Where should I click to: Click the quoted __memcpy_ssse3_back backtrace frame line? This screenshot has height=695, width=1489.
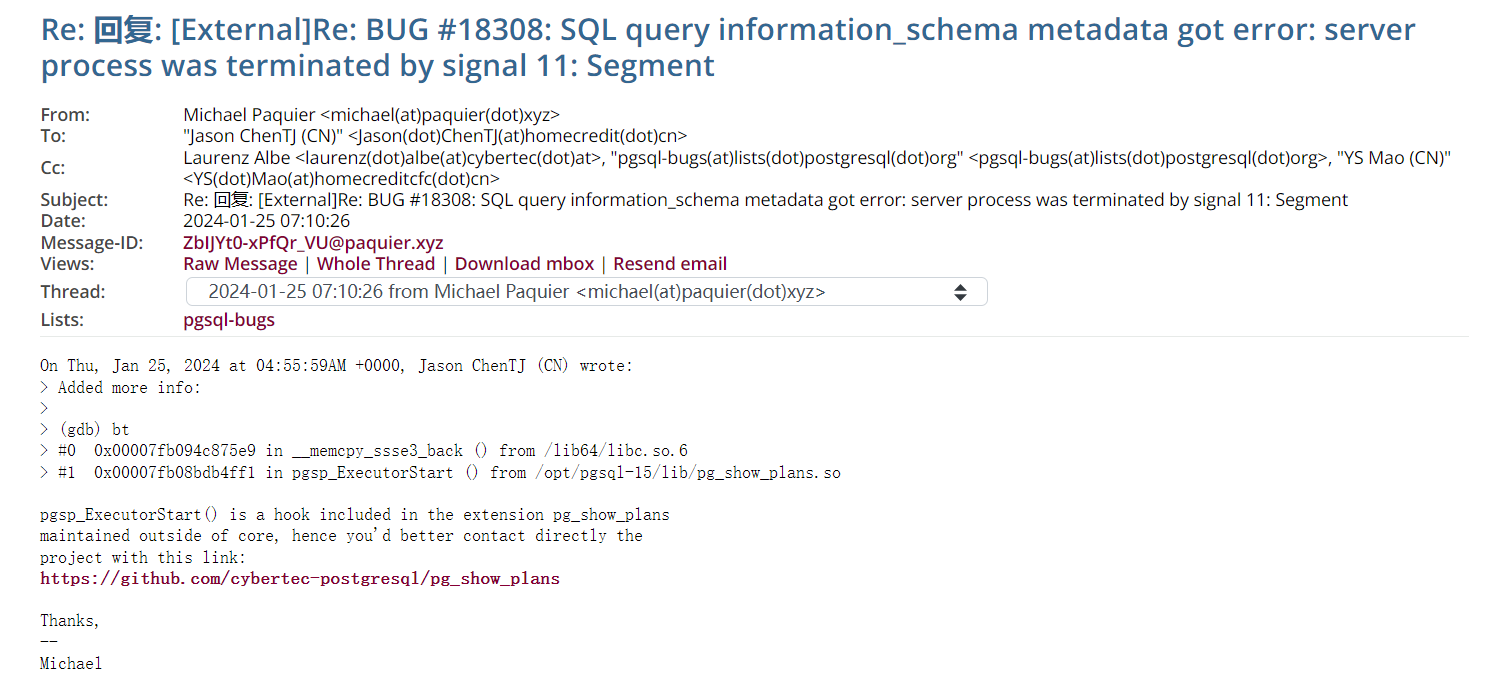[x=372, y=451]
